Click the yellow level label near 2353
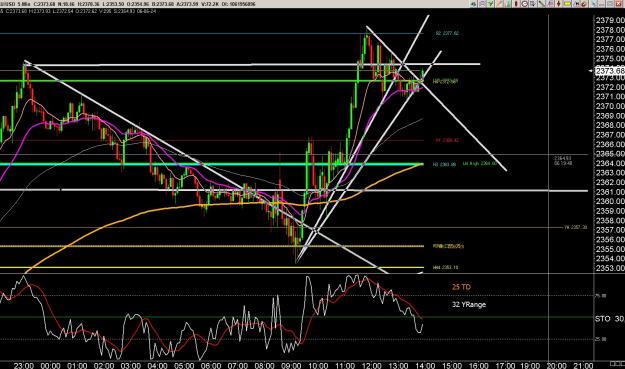 tap(445, 267)
